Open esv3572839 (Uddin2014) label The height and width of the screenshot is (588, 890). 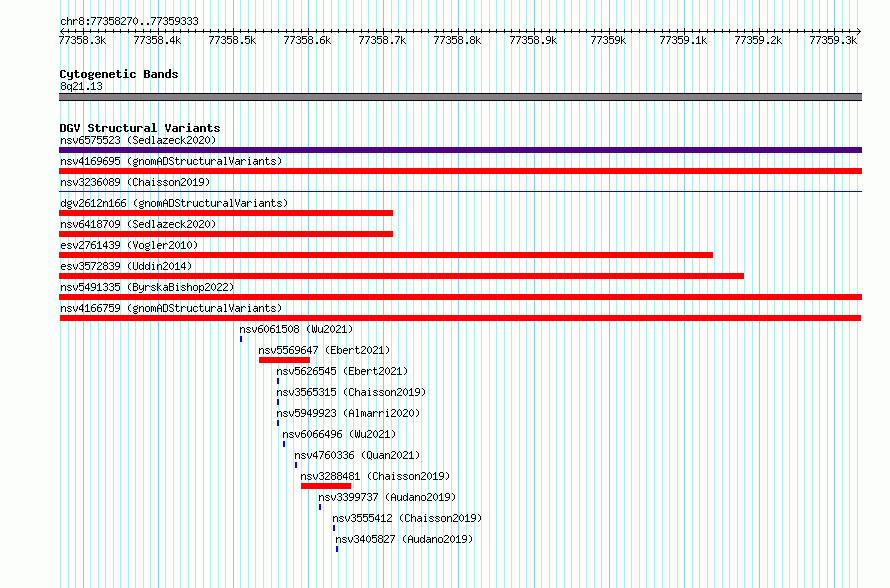(x=126, y=266)
